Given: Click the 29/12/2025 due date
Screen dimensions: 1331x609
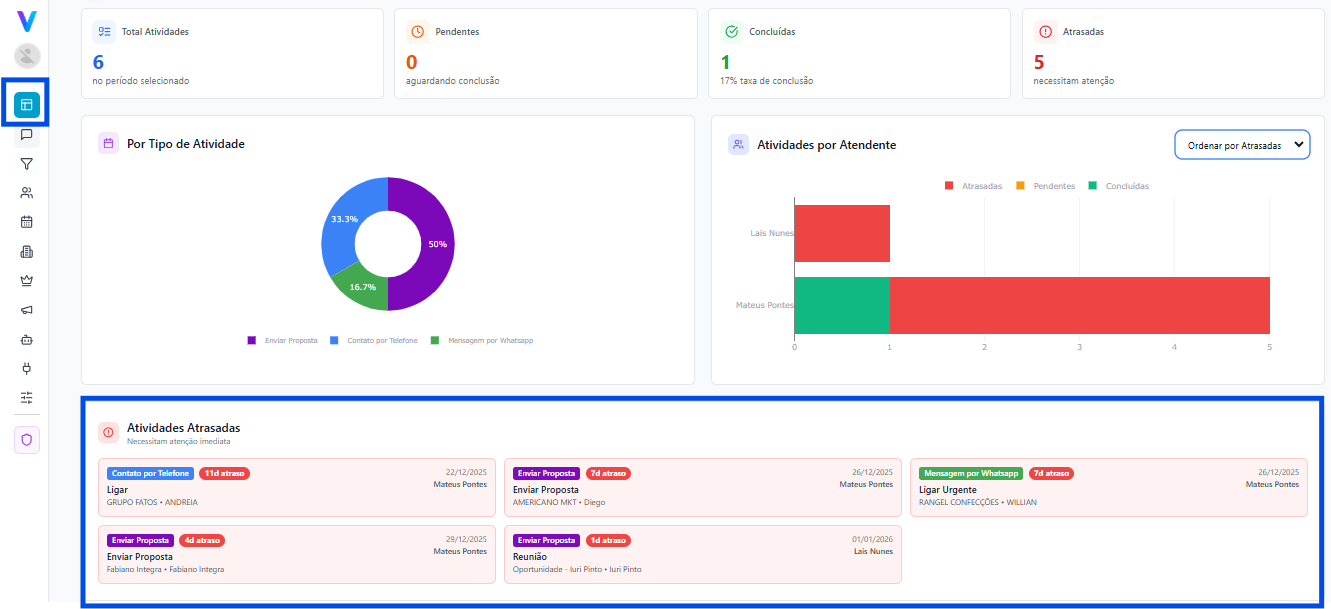Looking at the screenshot, I should 466,539.
